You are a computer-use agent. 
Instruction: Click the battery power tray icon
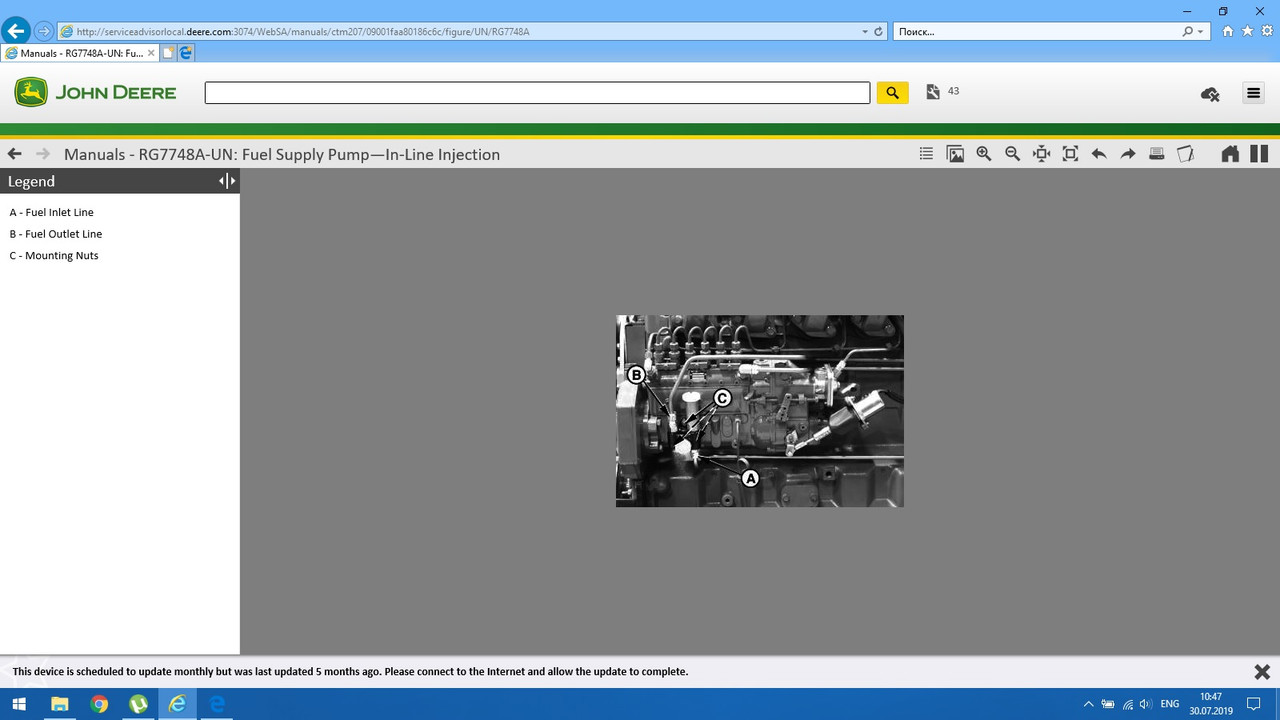coord(1108,704)
